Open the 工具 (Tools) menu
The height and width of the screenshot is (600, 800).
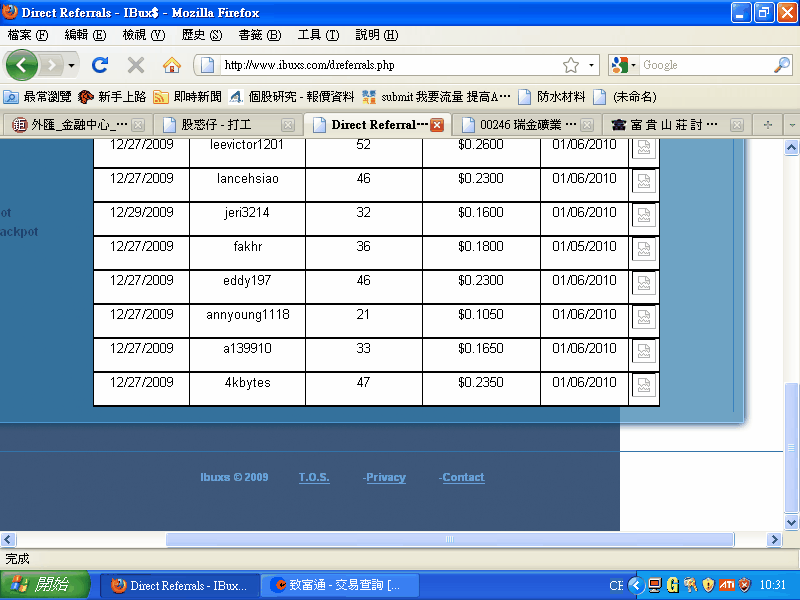318,35
